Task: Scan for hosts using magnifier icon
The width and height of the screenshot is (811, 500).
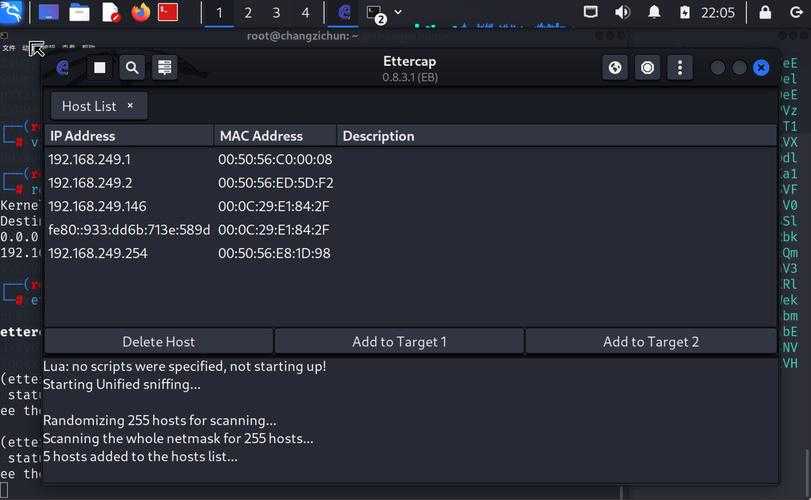Action: 132,68
